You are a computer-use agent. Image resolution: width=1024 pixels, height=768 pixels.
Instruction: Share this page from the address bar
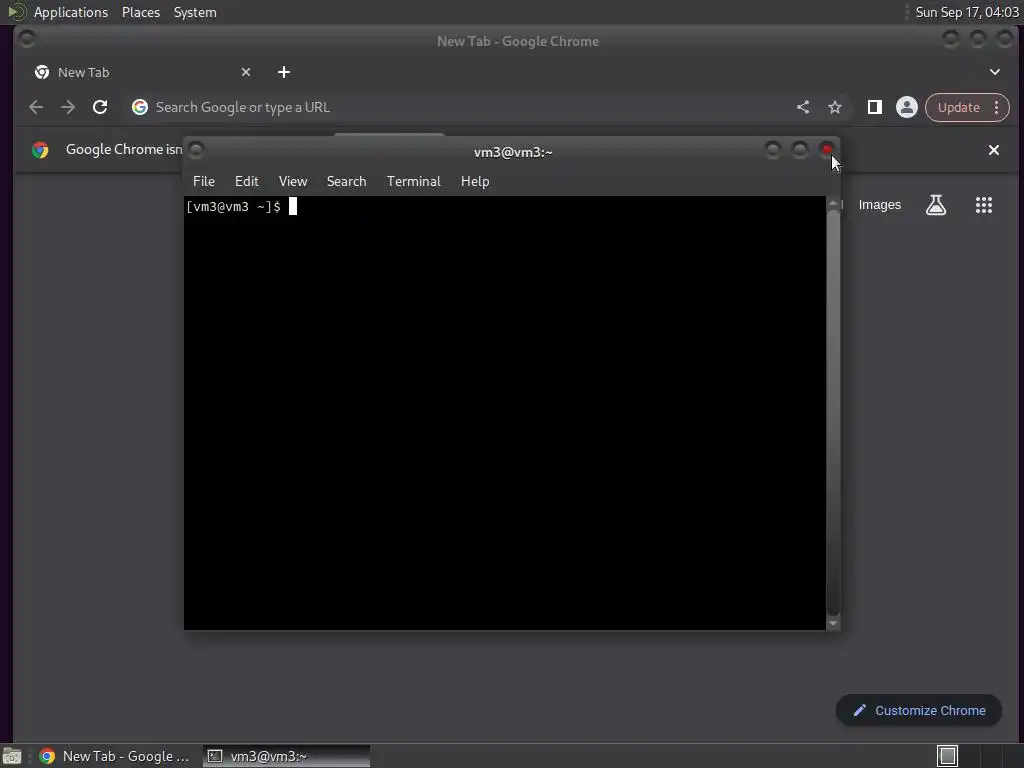[803, 107]
